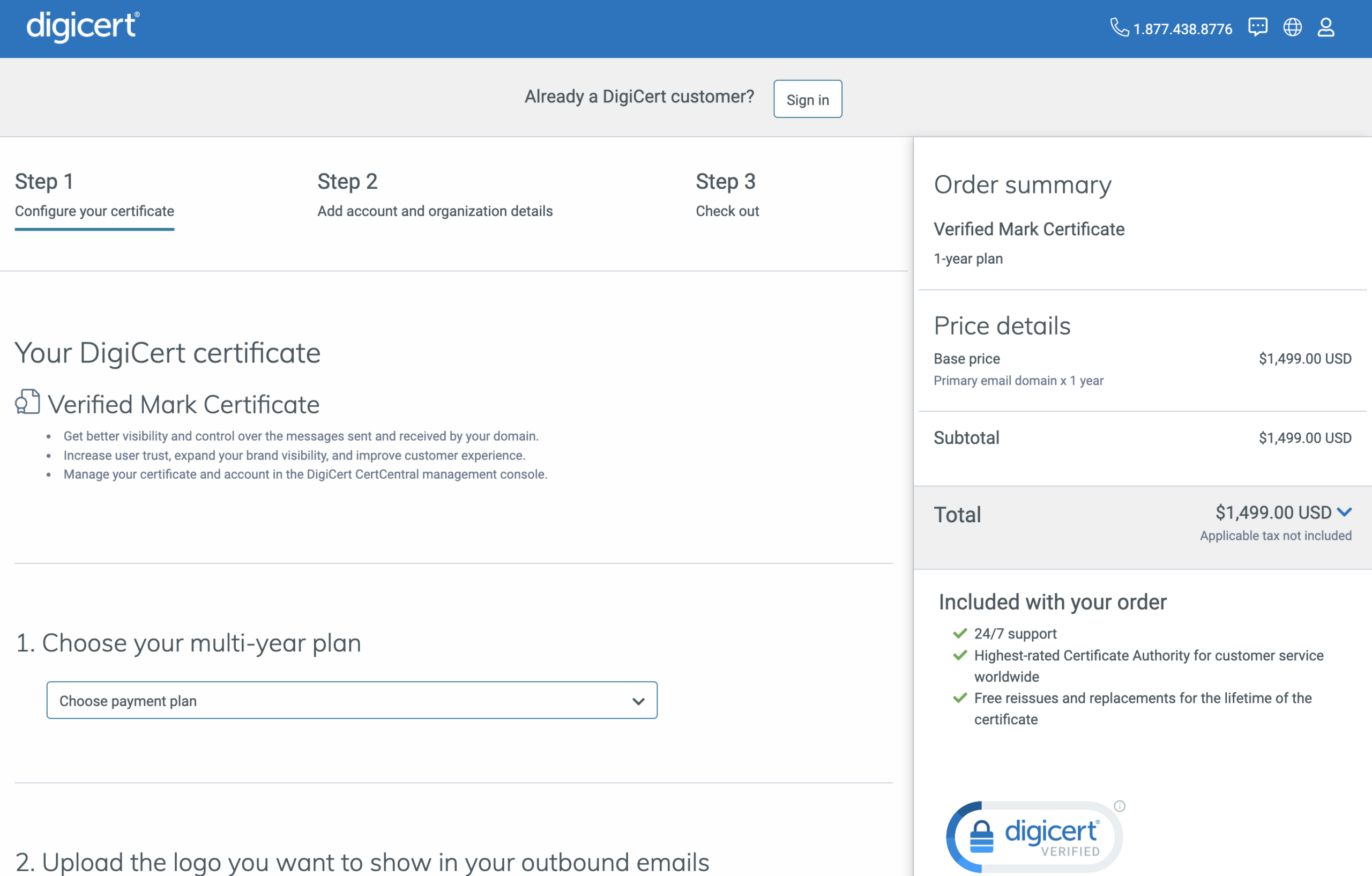
Task: Click the Total $1,499.00 USD amount
Action: tap(1273, 513)
